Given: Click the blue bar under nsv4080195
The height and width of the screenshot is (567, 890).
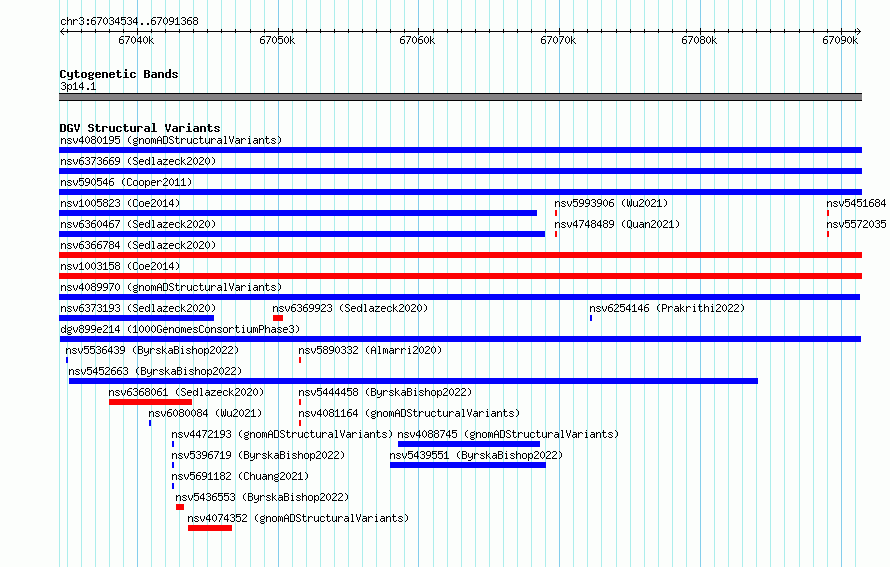Looking at the screenshot, I should point(460,150).
